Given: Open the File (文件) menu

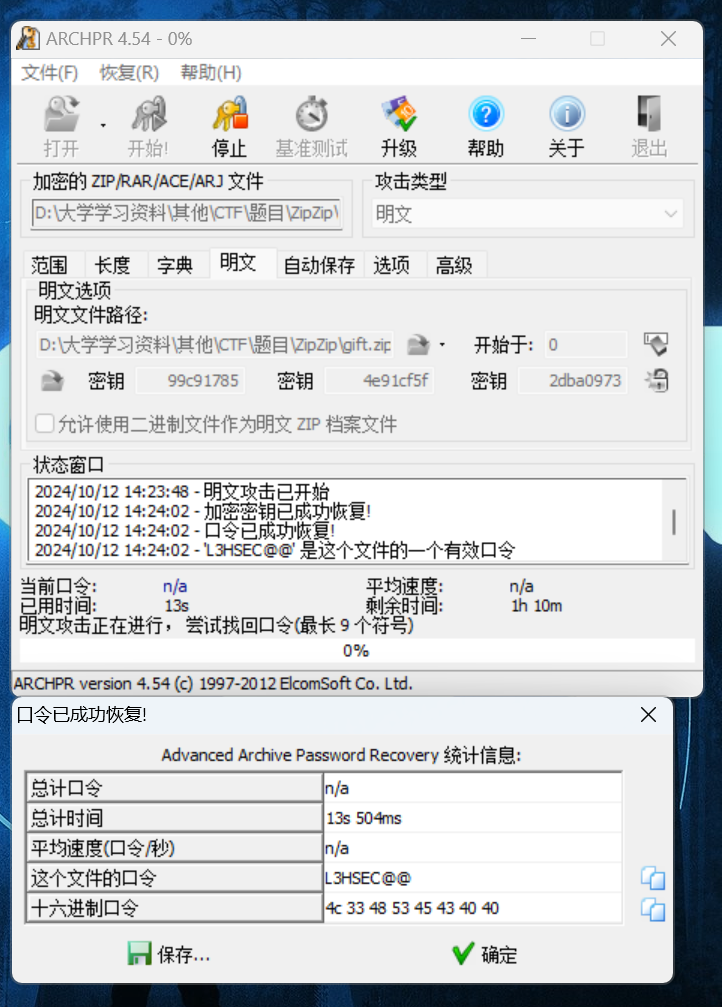Looking at the screenshot, I should pyautogui.click(x=49, y=73).
